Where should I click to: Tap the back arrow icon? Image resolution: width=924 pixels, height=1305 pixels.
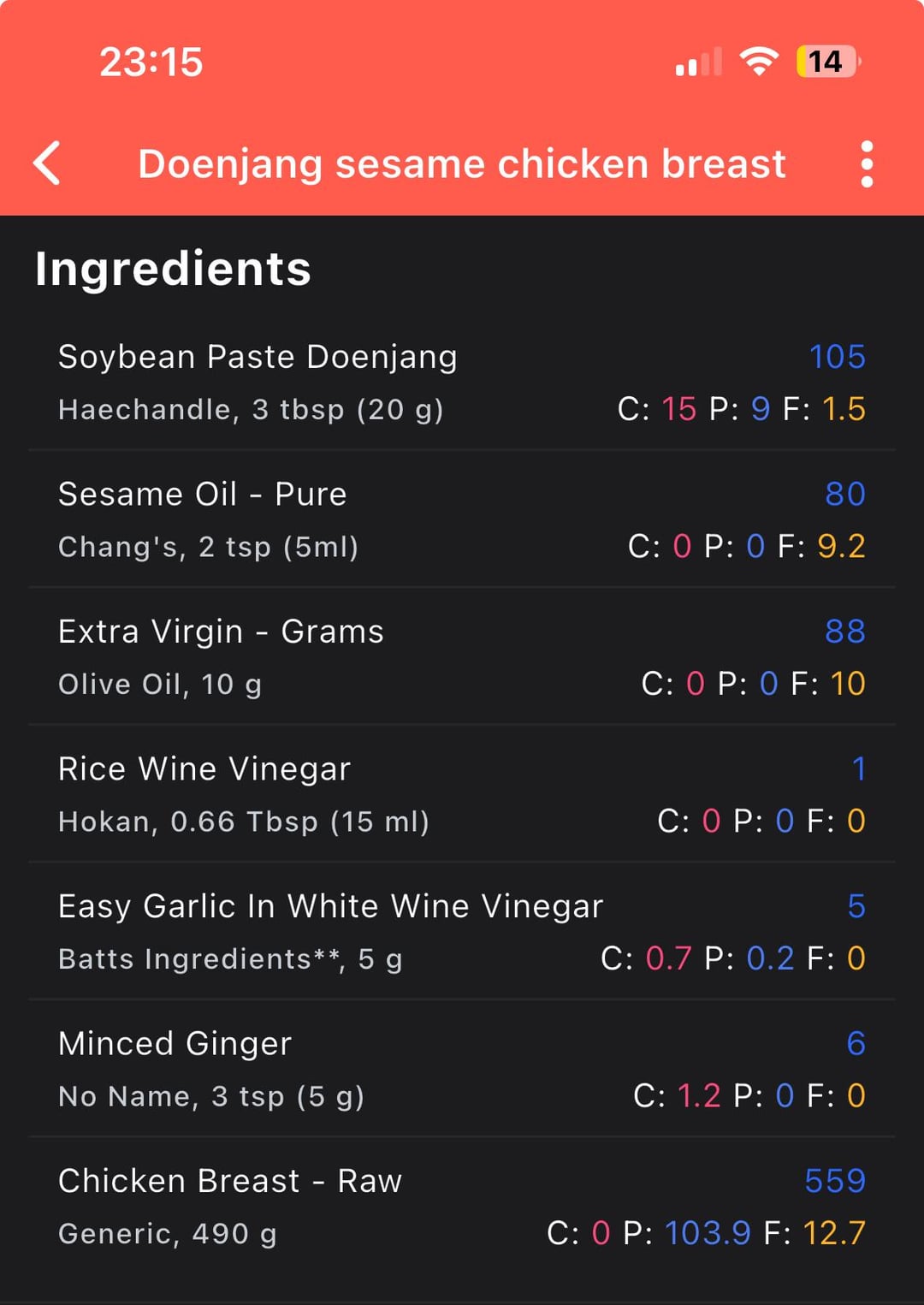48,163
